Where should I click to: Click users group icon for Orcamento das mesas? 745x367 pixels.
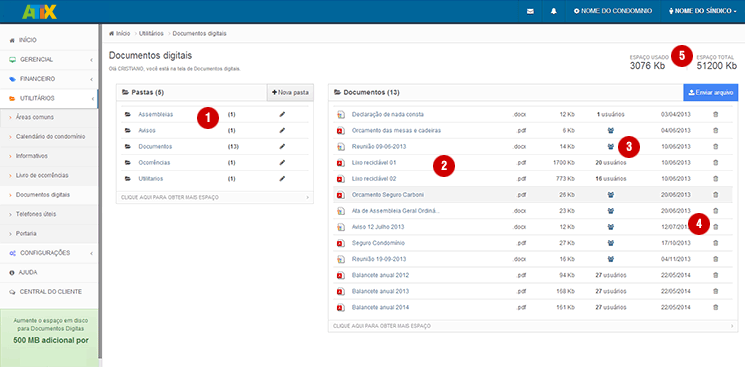[611, 130]
